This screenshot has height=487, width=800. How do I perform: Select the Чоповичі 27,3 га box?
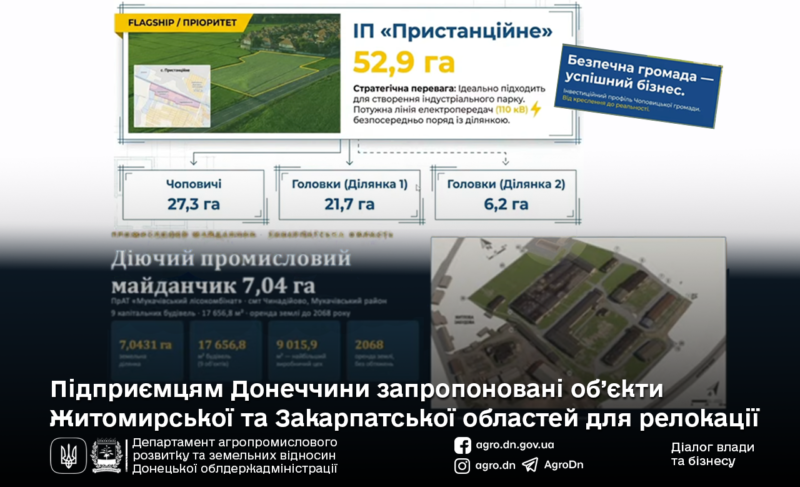[193, 195]
